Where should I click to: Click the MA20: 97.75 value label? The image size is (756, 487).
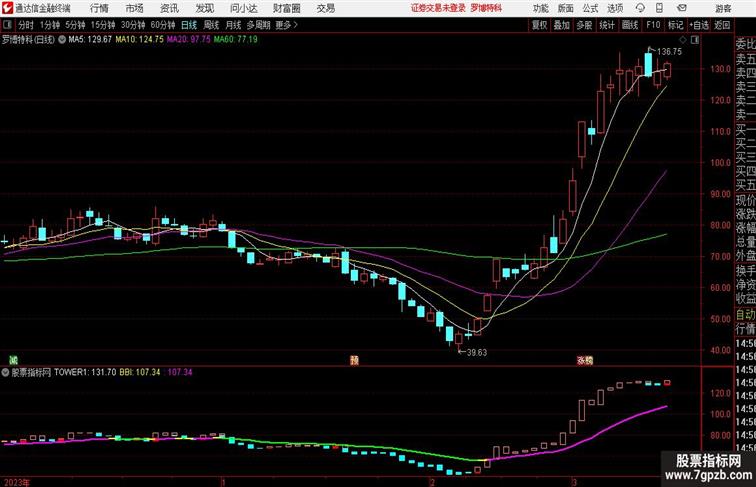coord(189,40)
